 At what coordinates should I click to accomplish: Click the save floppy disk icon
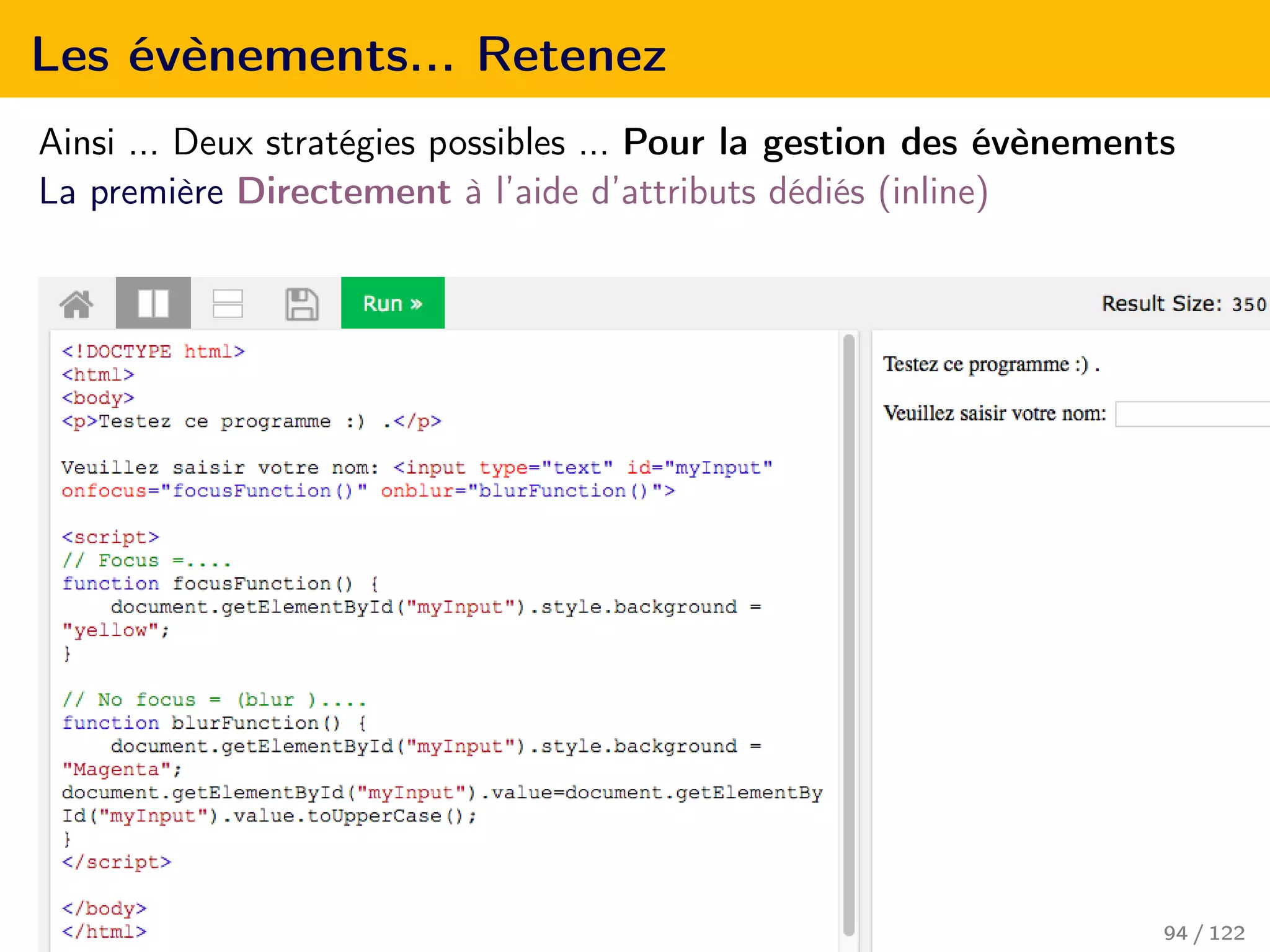[x=302, y=304]
